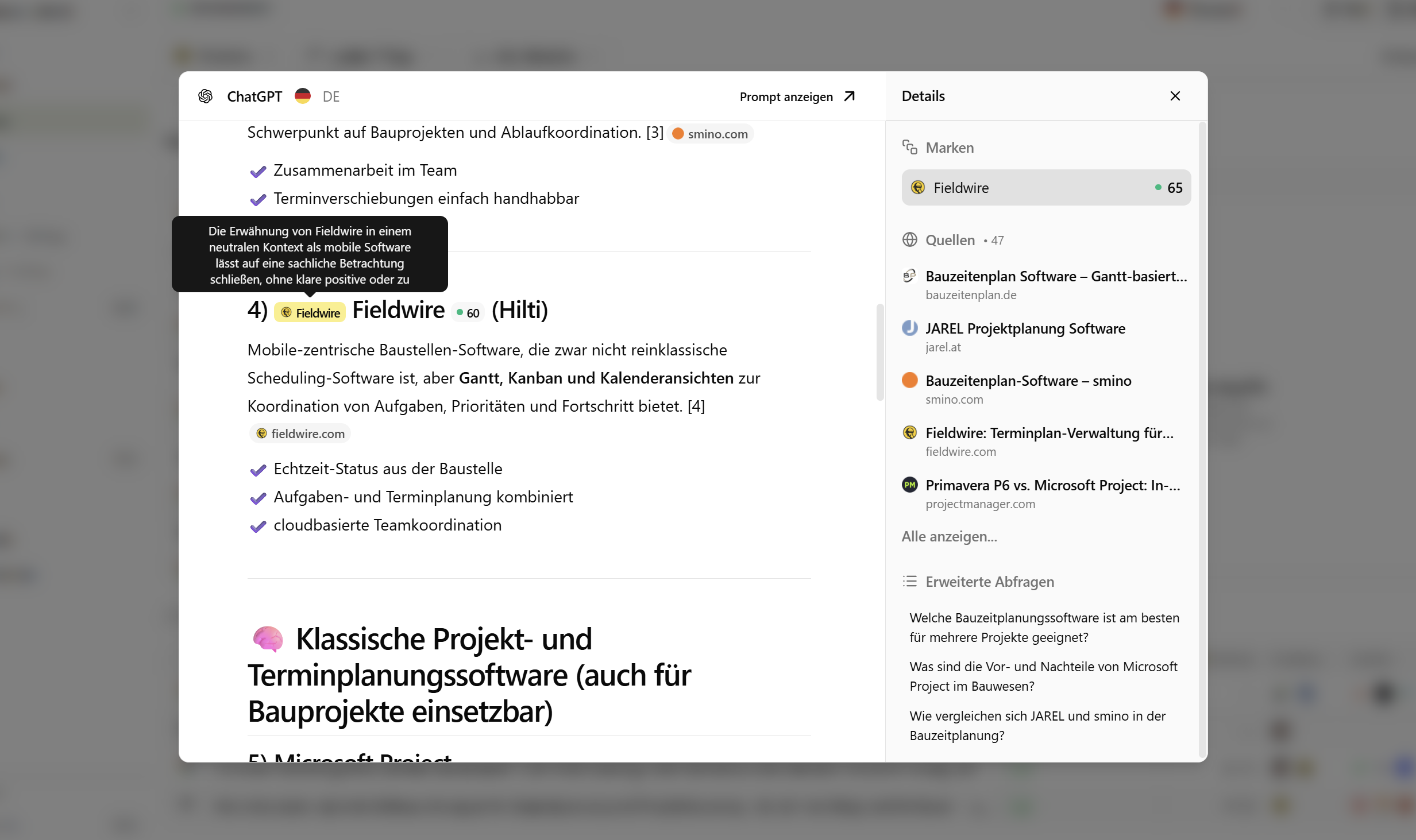Click the ChatGPT logo icon
Image resolution: width=1416 pixels, height=840 pixels.
coord(206,96)
